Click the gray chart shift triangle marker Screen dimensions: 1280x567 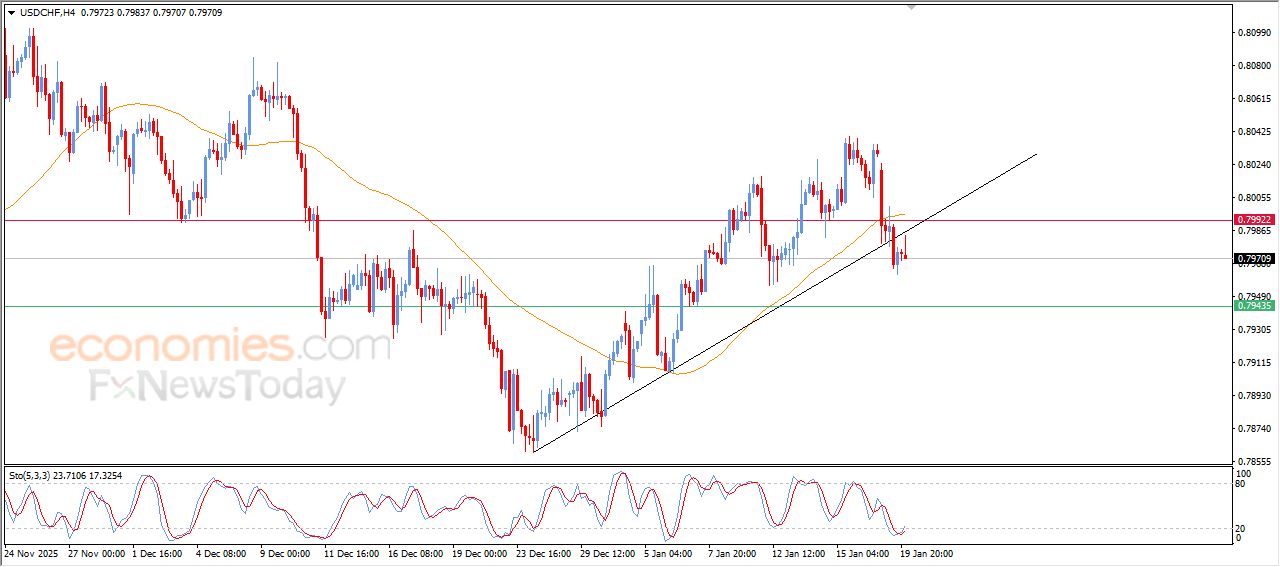click(911, 6)
